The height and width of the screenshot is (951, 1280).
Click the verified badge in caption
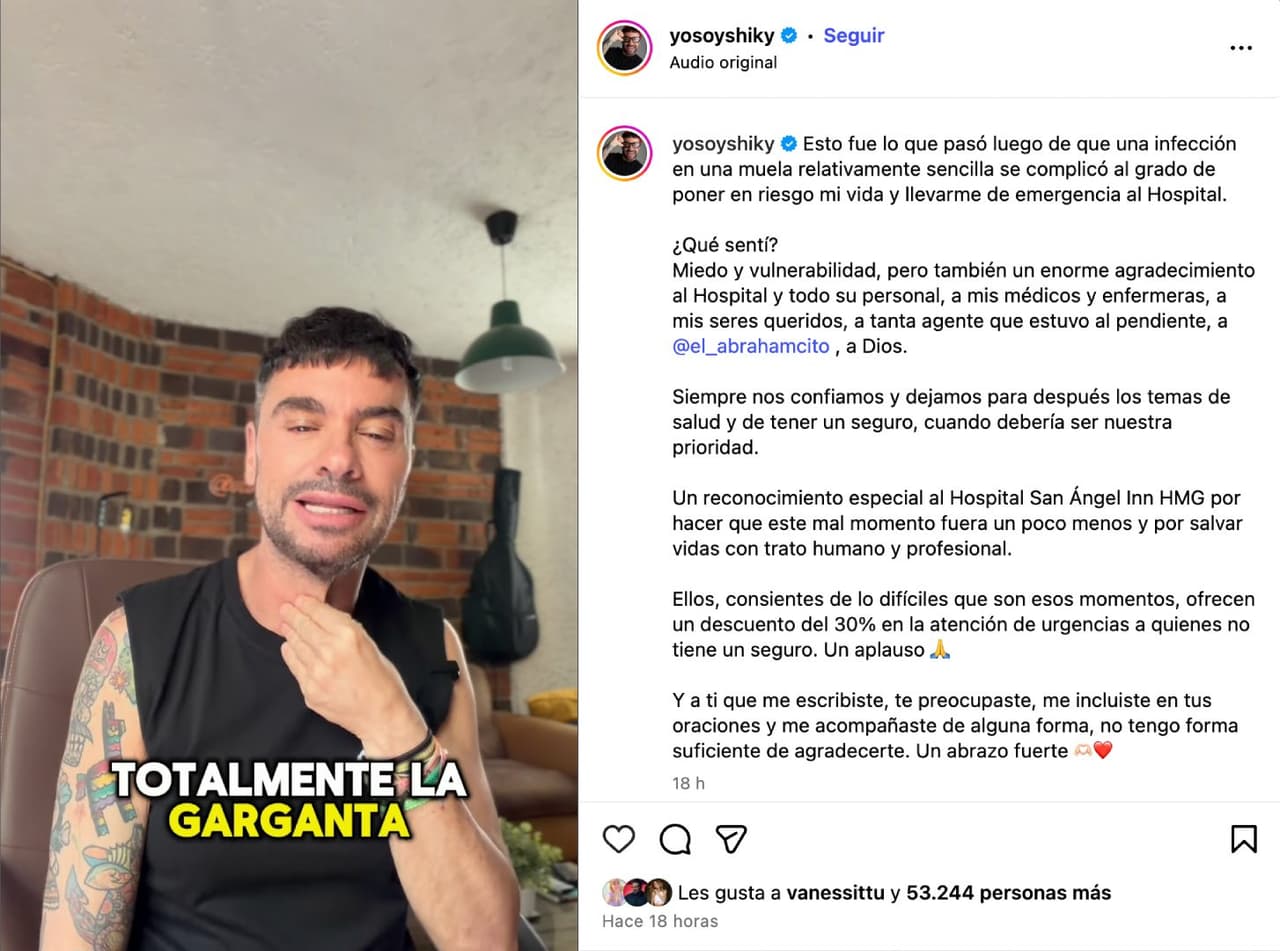[x=789, y=144]
